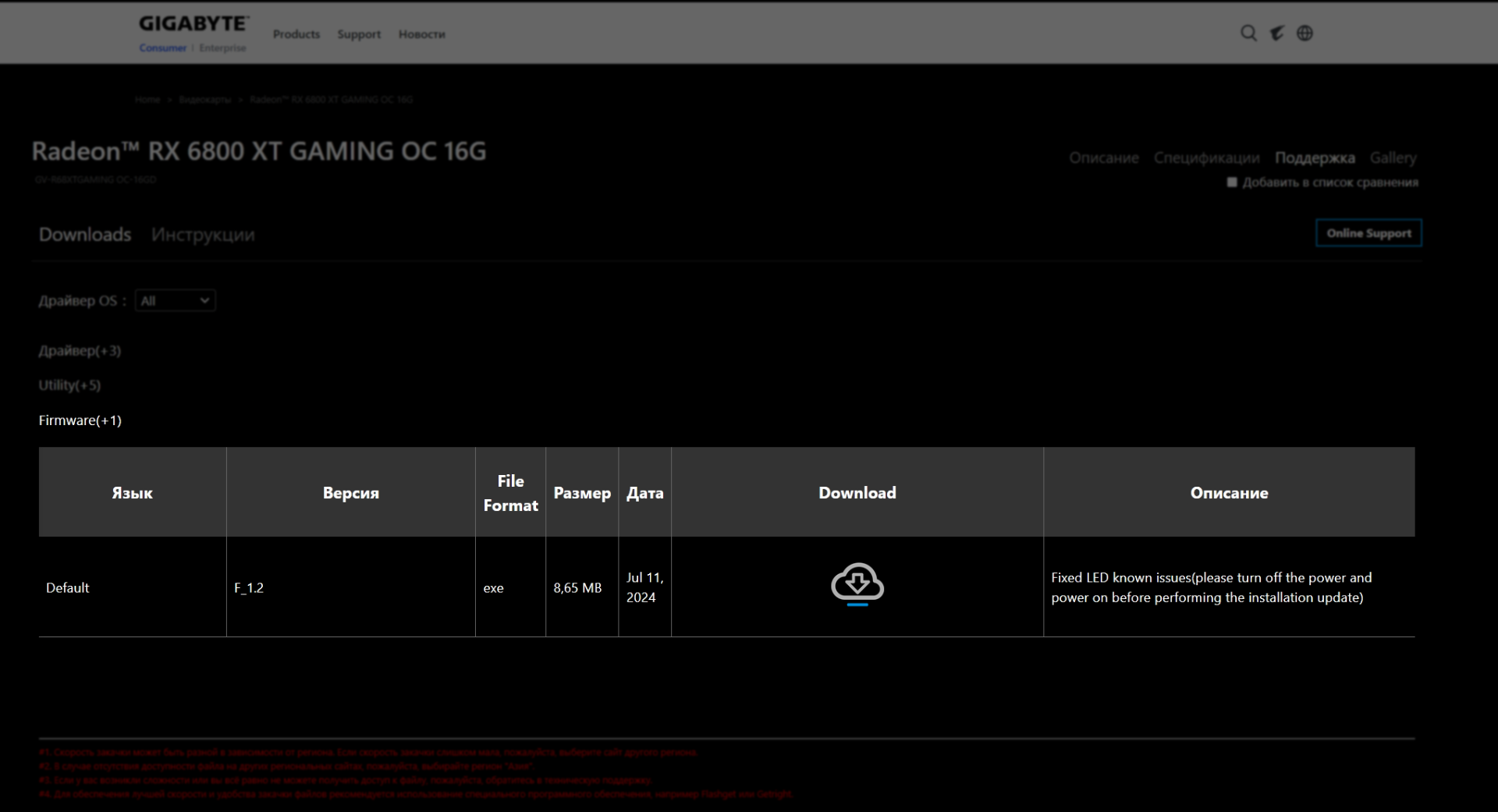Open the Новости menu item
1498x812 pixels.
tap(421, 34)
